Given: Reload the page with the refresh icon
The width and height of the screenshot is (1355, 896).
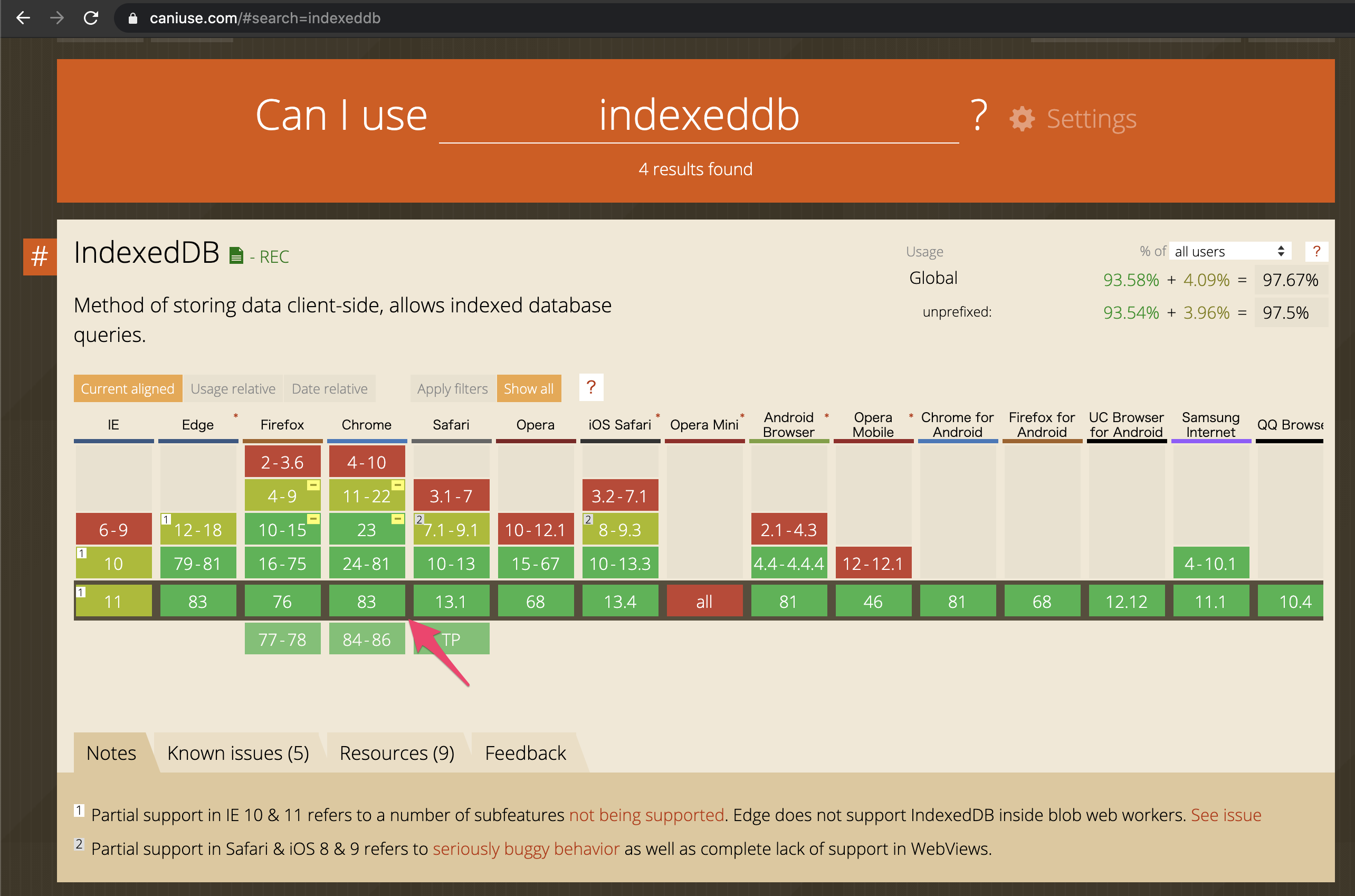Looking at the screenshot, I should [x=91, y=18].
